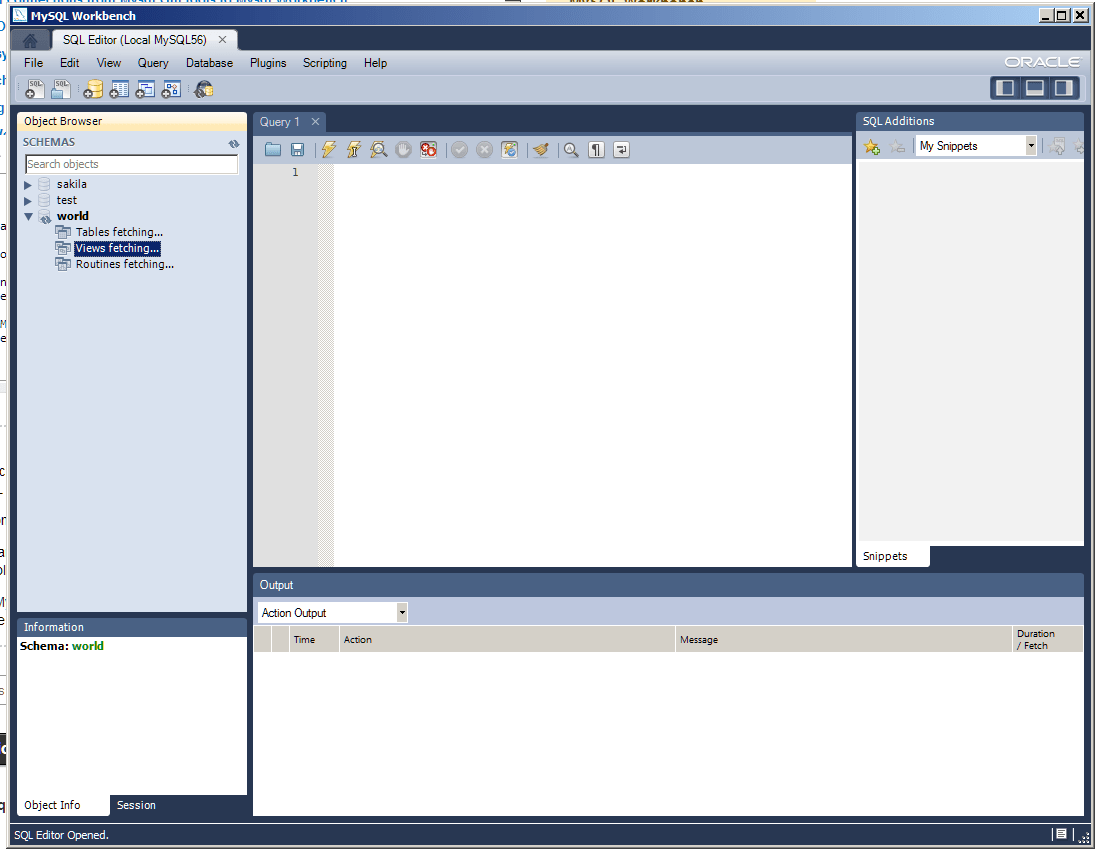
Task: Create a new schema icon
Action: [x=92, y=89]
